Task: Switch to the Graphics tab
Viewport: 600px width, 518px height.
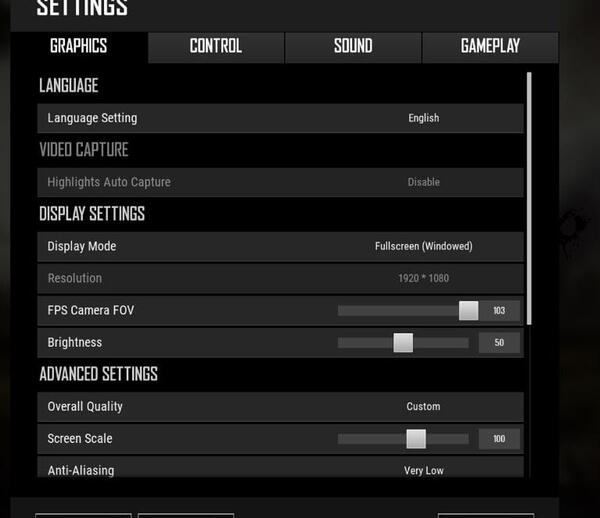Action: [79, 47]
